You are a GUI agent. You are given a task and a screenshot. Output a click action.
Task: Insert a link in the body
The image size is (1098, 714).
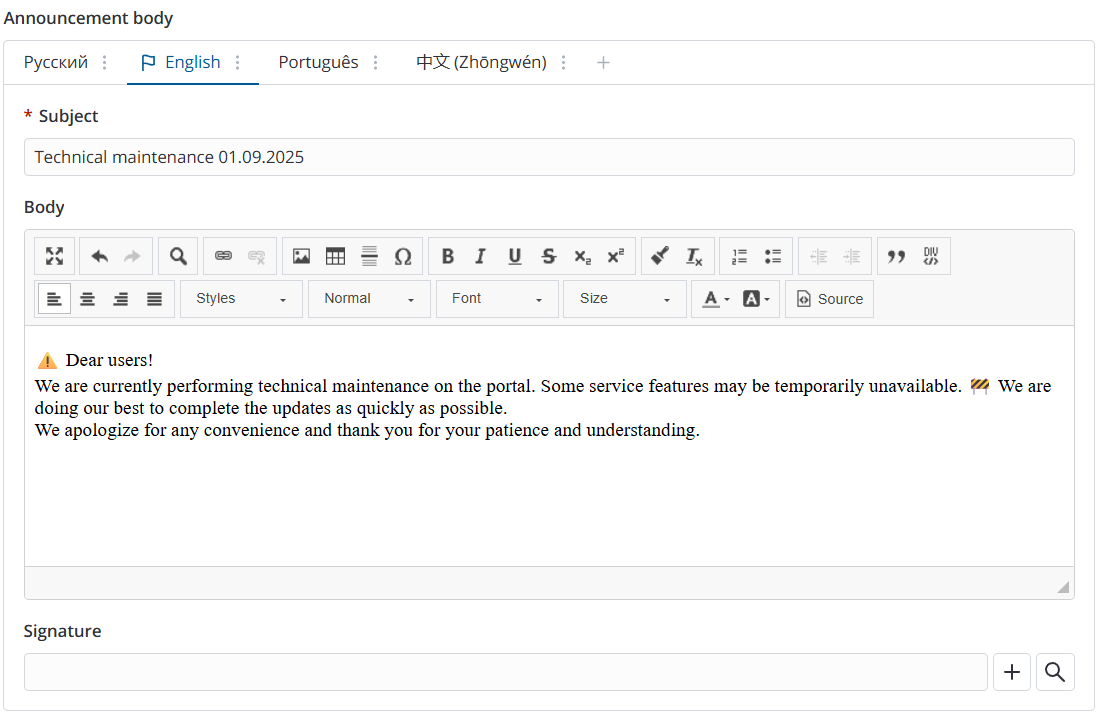coord(224,256)
